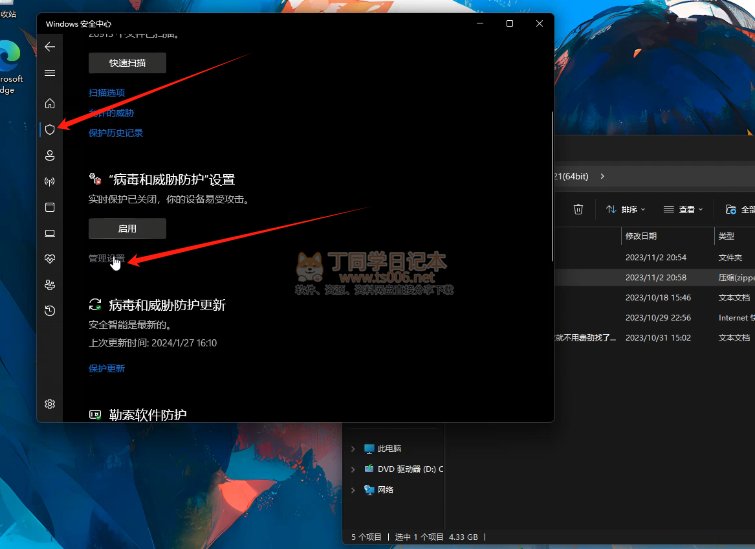The width and height of the screenshot is (755, 549).
Task: Select row dated 2023/10/18 15:46
Action: (654, 298)
